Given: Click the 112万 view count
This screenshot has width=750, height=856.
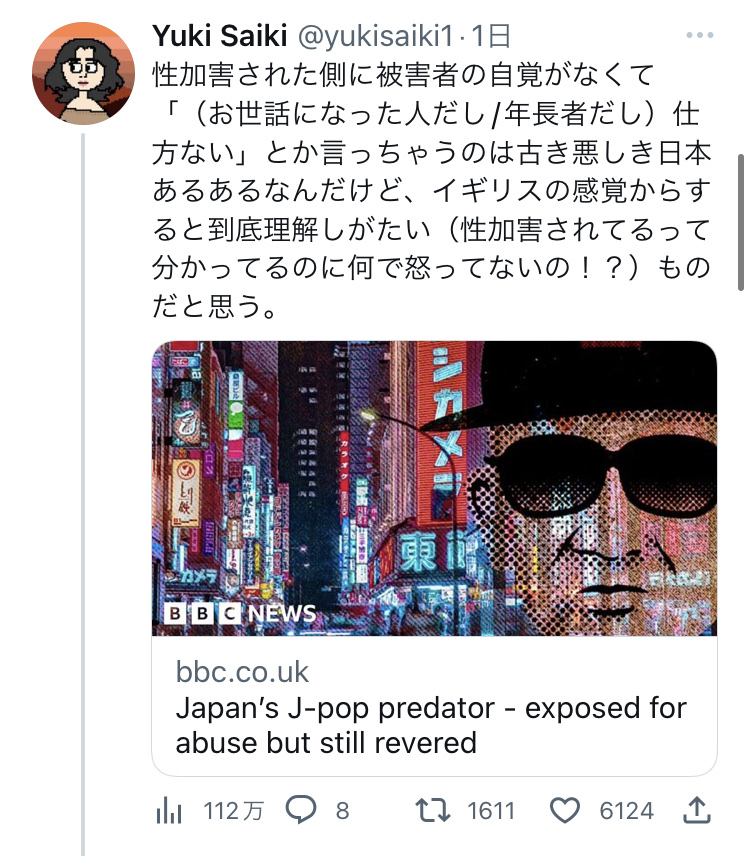Looking at the screenshot, I should tap(234, 811).
